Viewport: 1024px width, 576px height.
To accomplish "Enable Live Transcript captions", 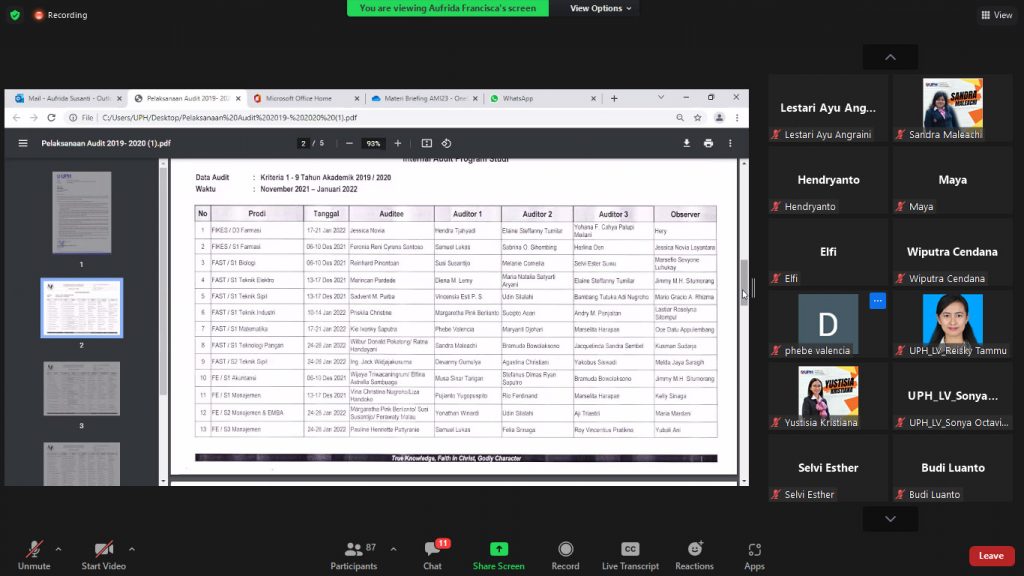I will (630, 551).
